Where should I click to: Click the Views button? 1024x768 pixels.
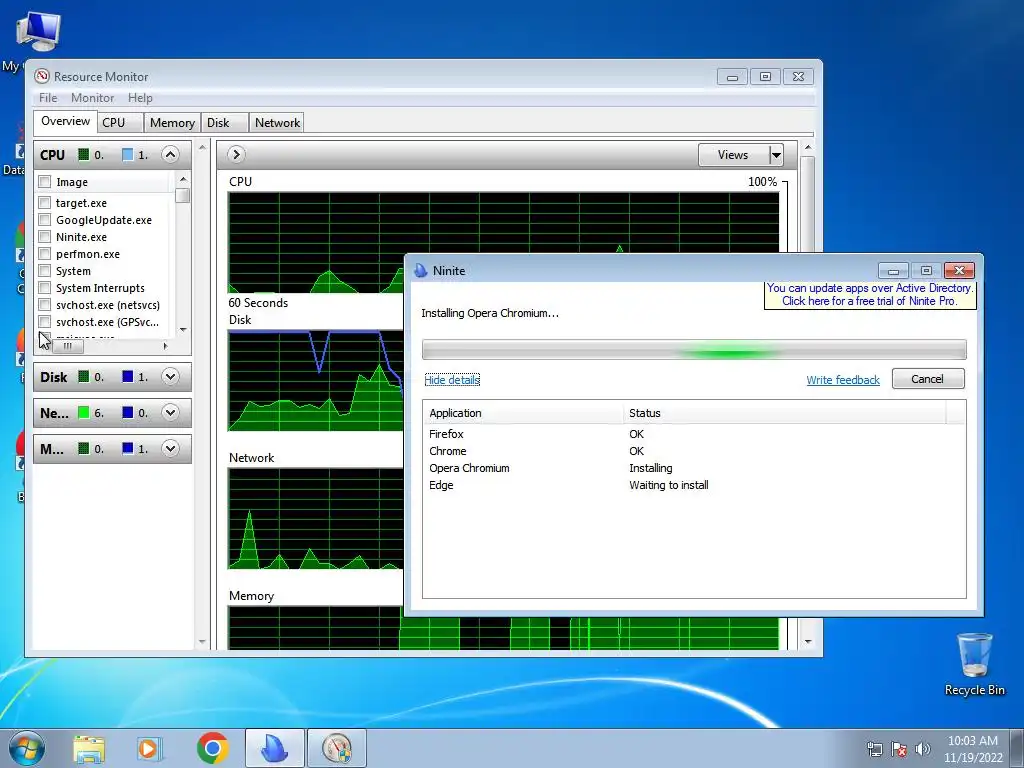733,155
